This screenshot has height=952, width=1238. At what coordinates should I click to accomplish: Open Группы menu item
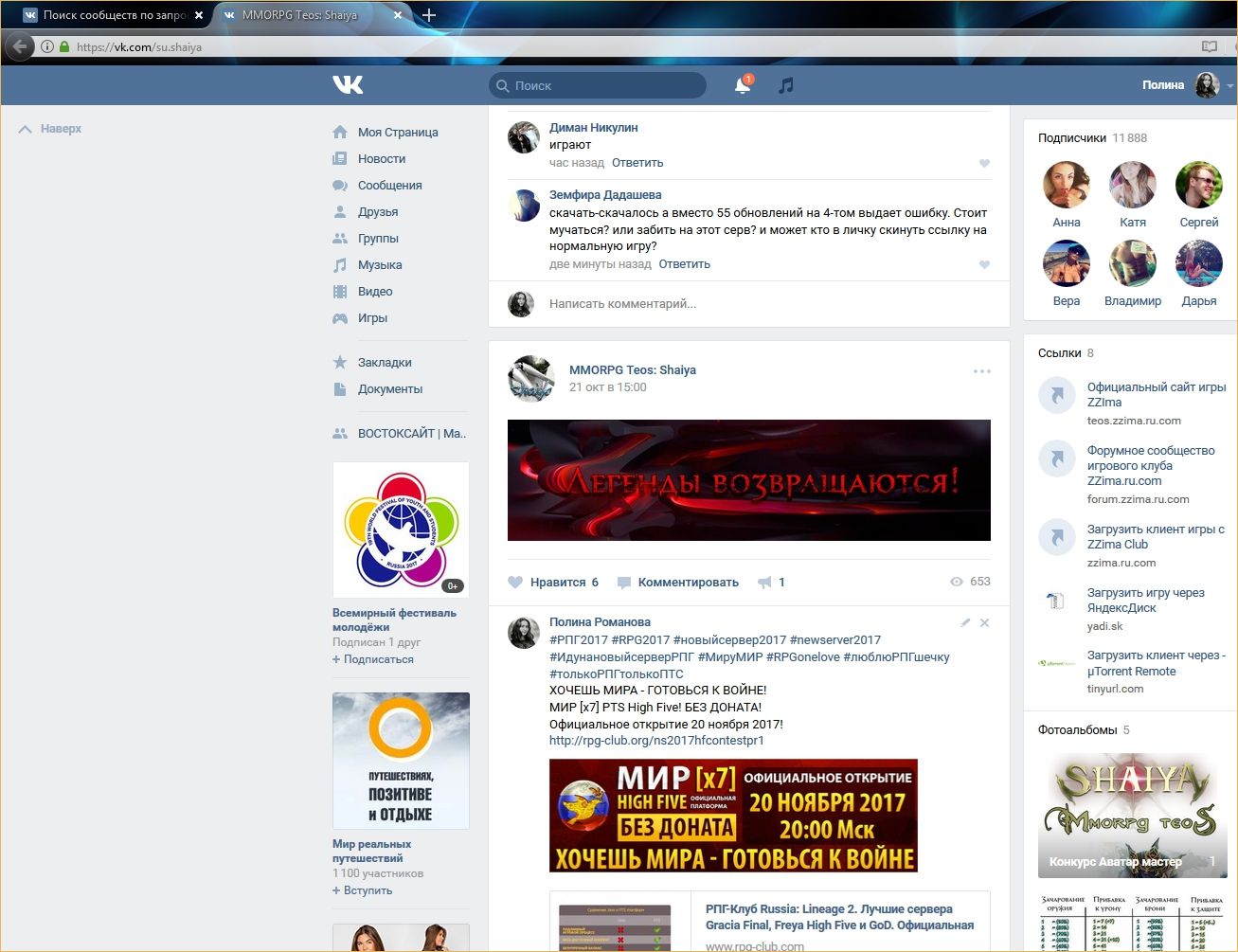pos(378,239)
